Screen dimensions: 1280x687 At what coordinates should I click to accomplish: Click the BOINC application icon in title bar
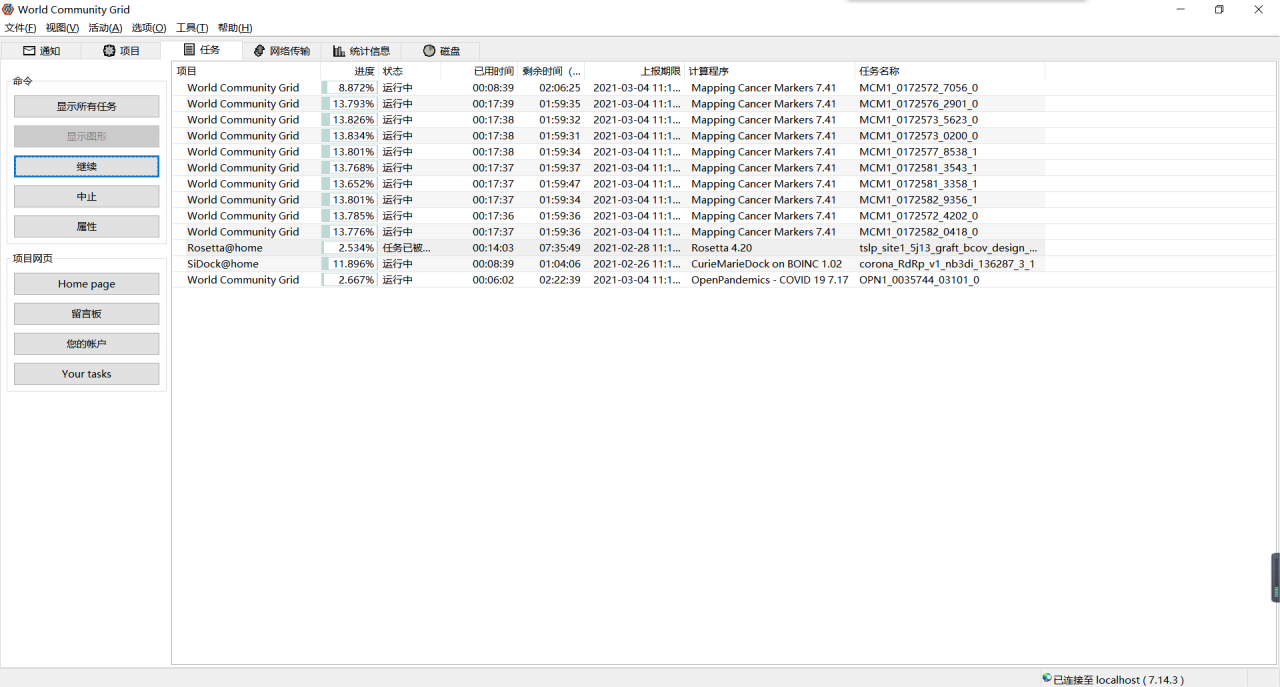click(8, 9)
